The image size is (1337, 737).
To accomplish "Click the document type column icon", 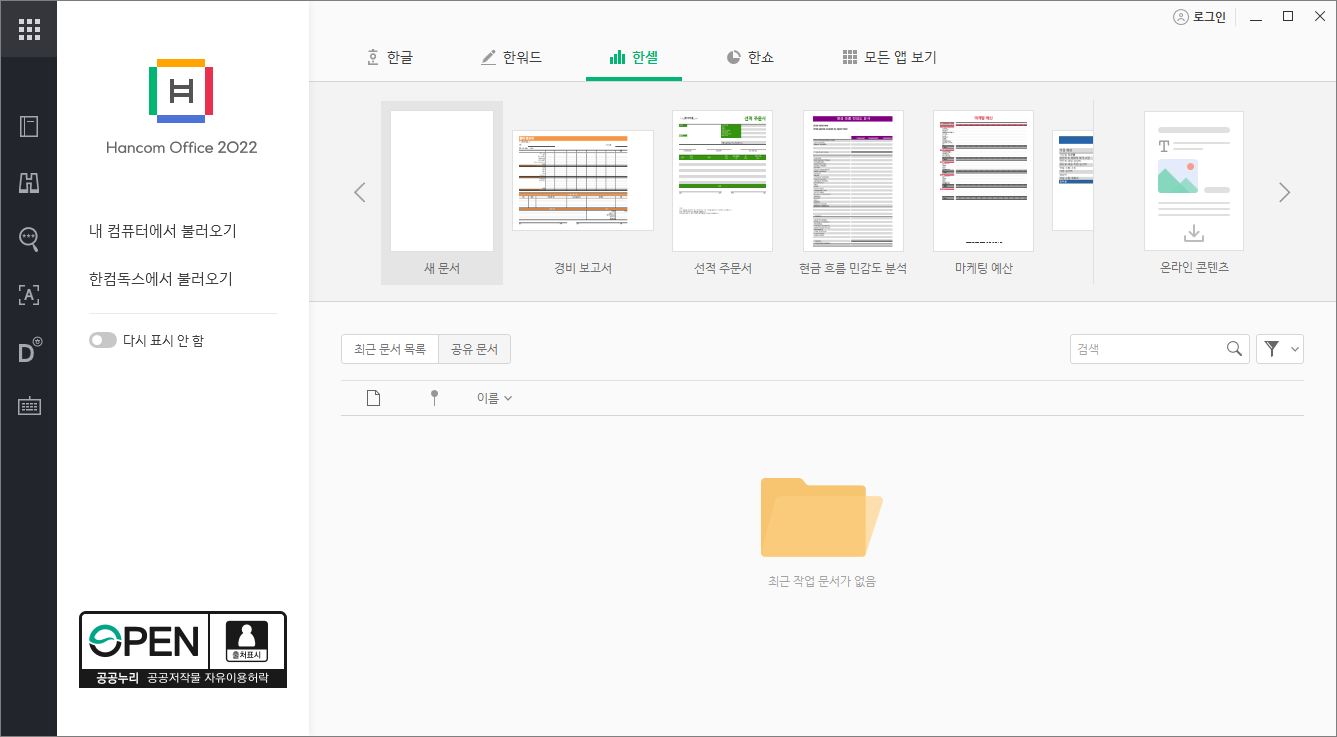I will pyautogui.click(x=374, y=398).
